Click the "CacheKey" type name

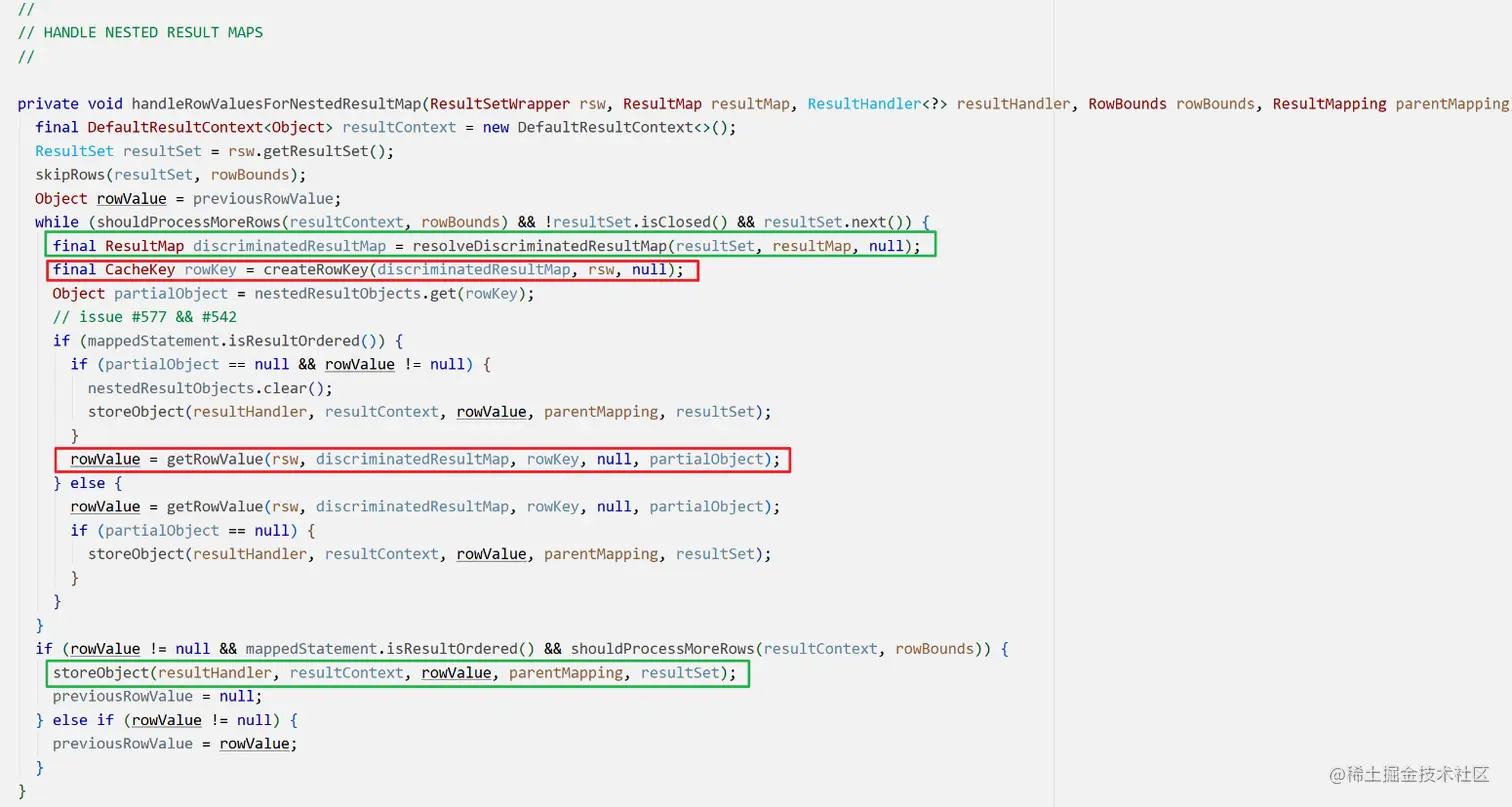[140, 270]
